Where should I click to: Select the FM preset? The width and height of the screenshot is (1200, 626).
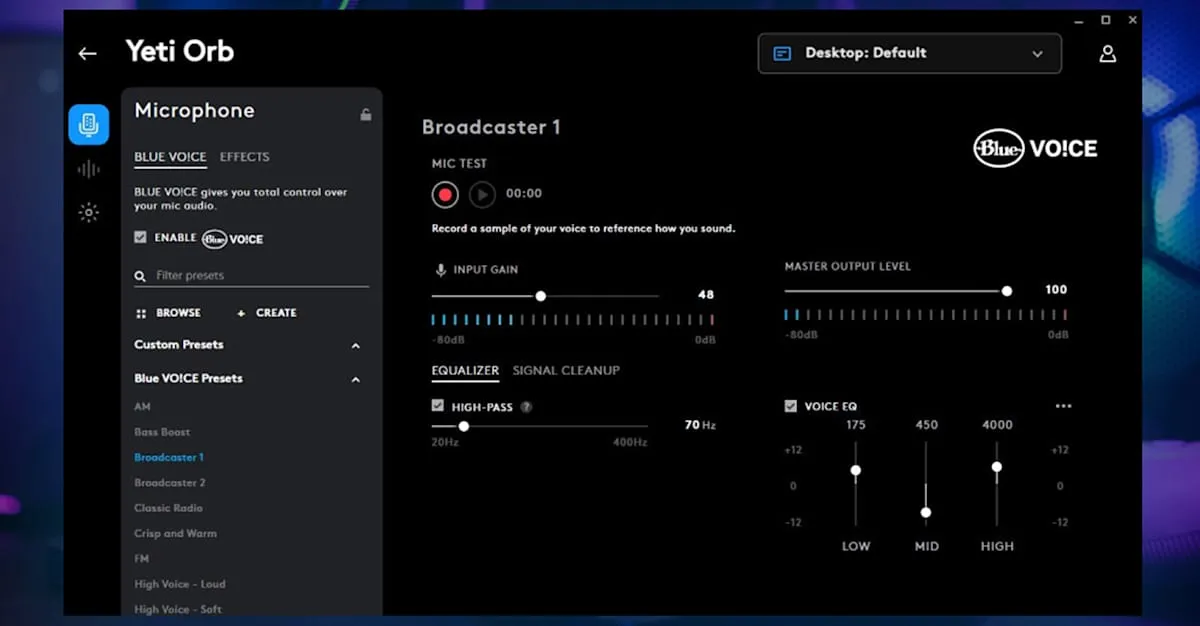coord(141,559)
